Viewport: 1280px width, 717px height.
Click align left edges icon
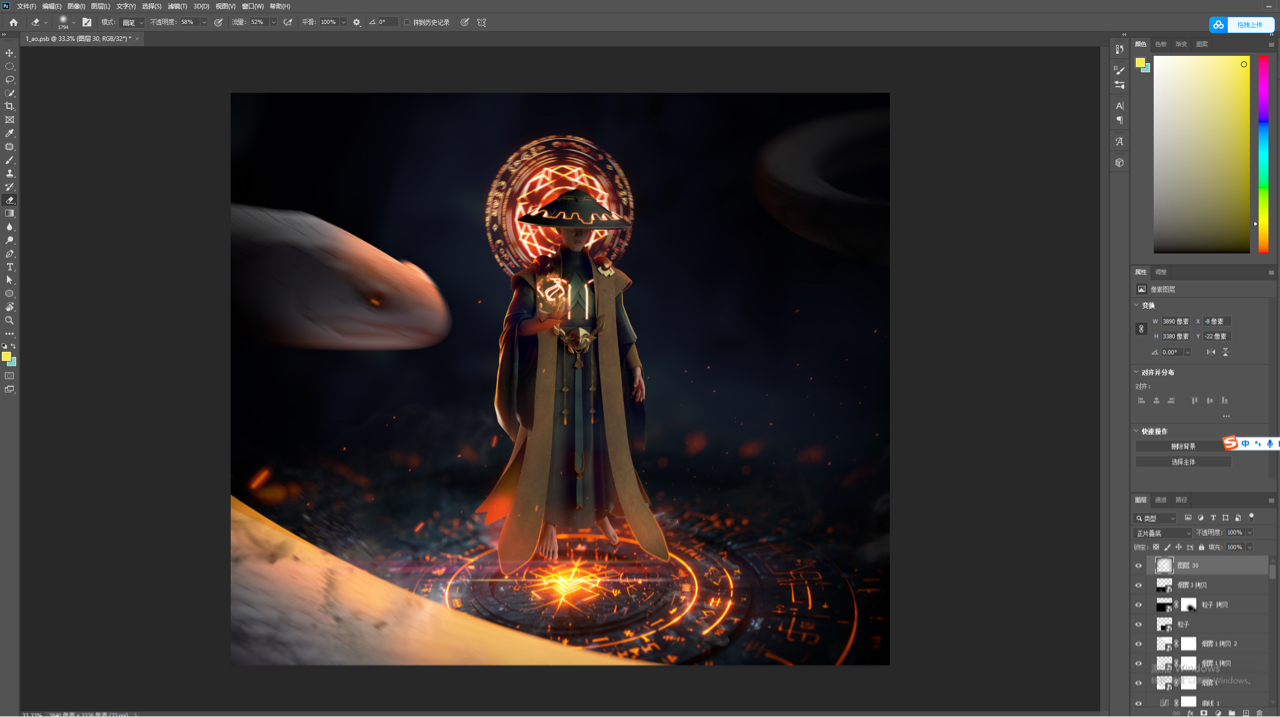[1141, 400]
